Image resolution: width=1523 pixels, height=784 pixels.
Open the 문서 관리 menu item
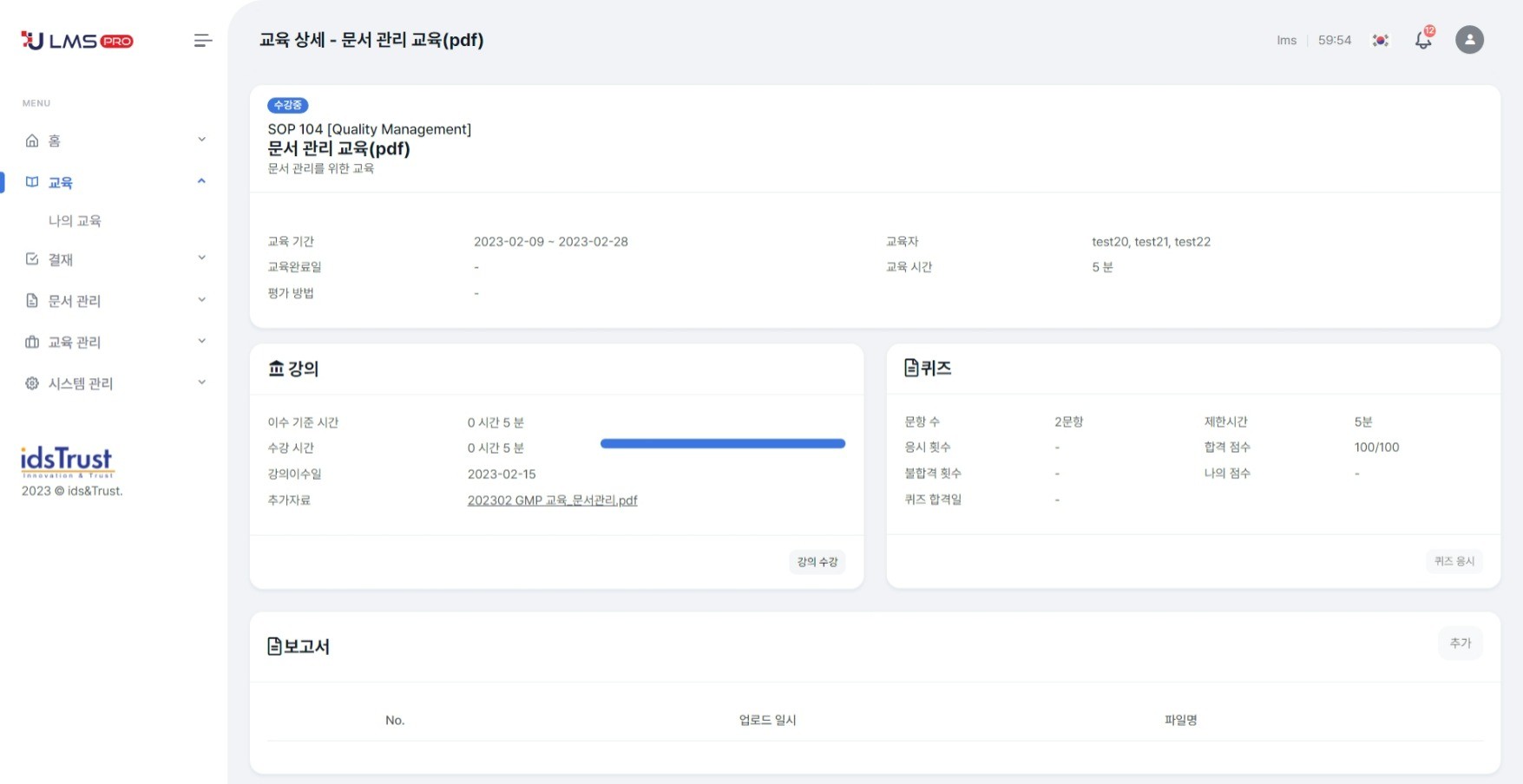75,301
